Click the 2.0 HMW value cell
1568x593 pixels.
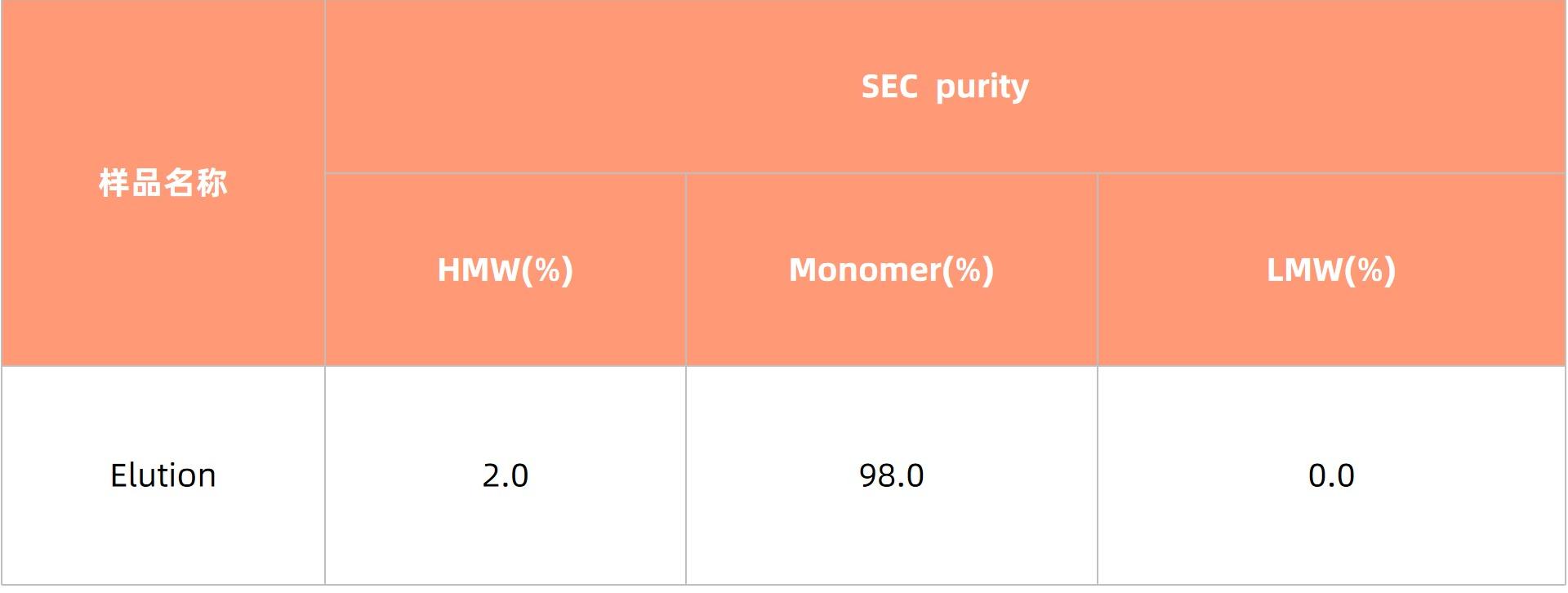(505, 475)
